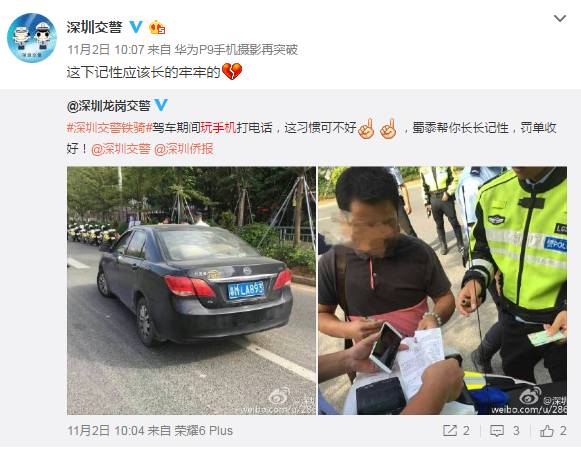Viewport: 581px width, 452px height.
Task: View the black car photo thumbnail
Action: click(x=191, y=290)
